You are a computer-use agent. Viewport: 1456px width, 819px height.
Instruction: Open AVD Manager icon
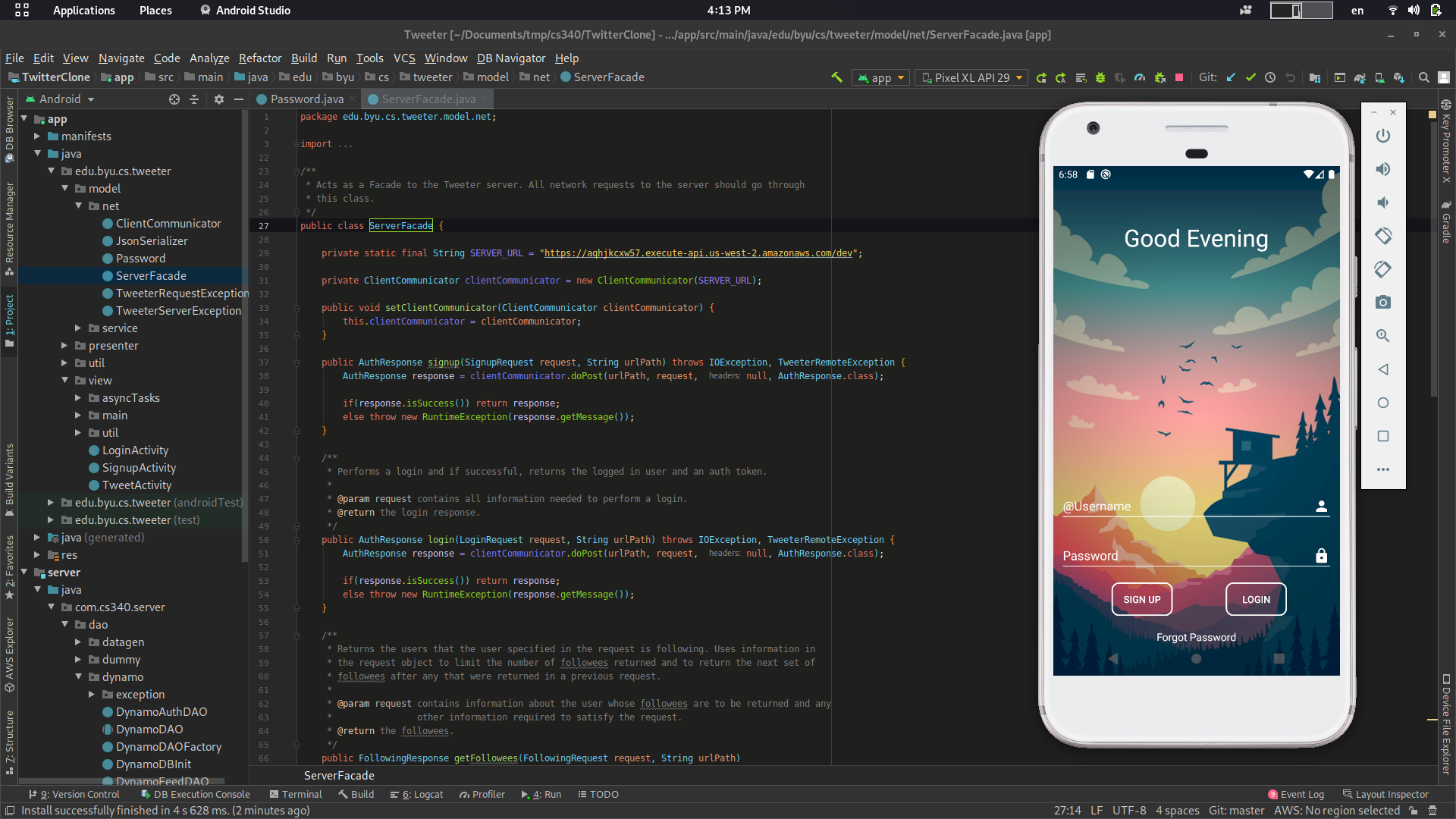coord(1379,77)
